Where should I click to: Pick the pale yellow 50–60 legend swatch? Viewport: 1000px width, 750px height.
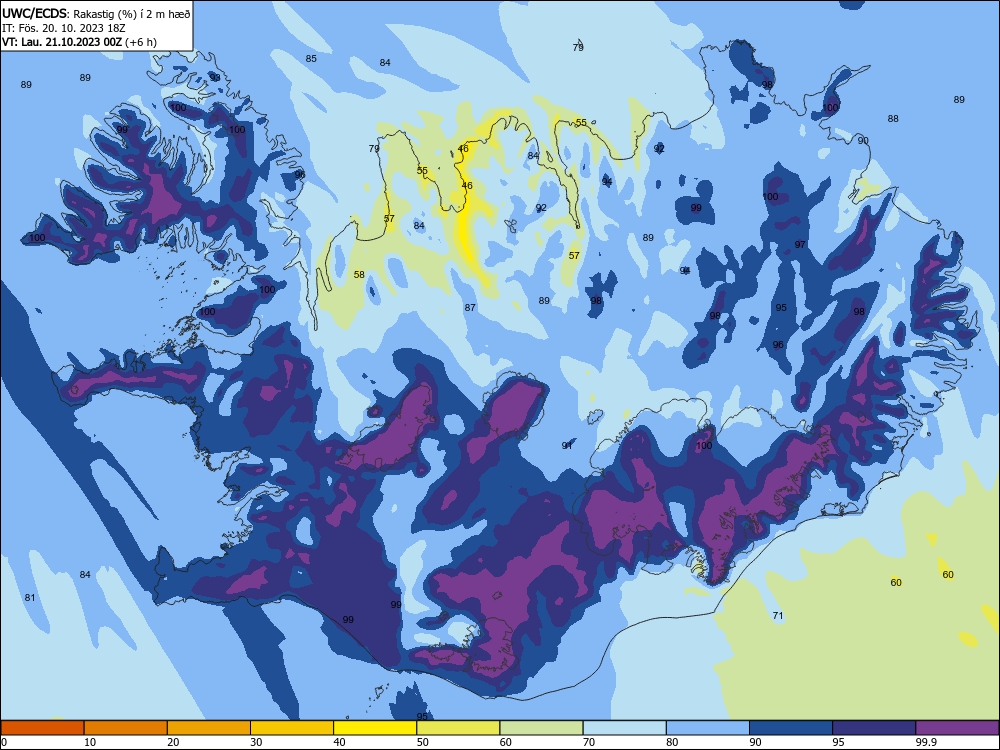pyautogui.click(x=458, y=728)
